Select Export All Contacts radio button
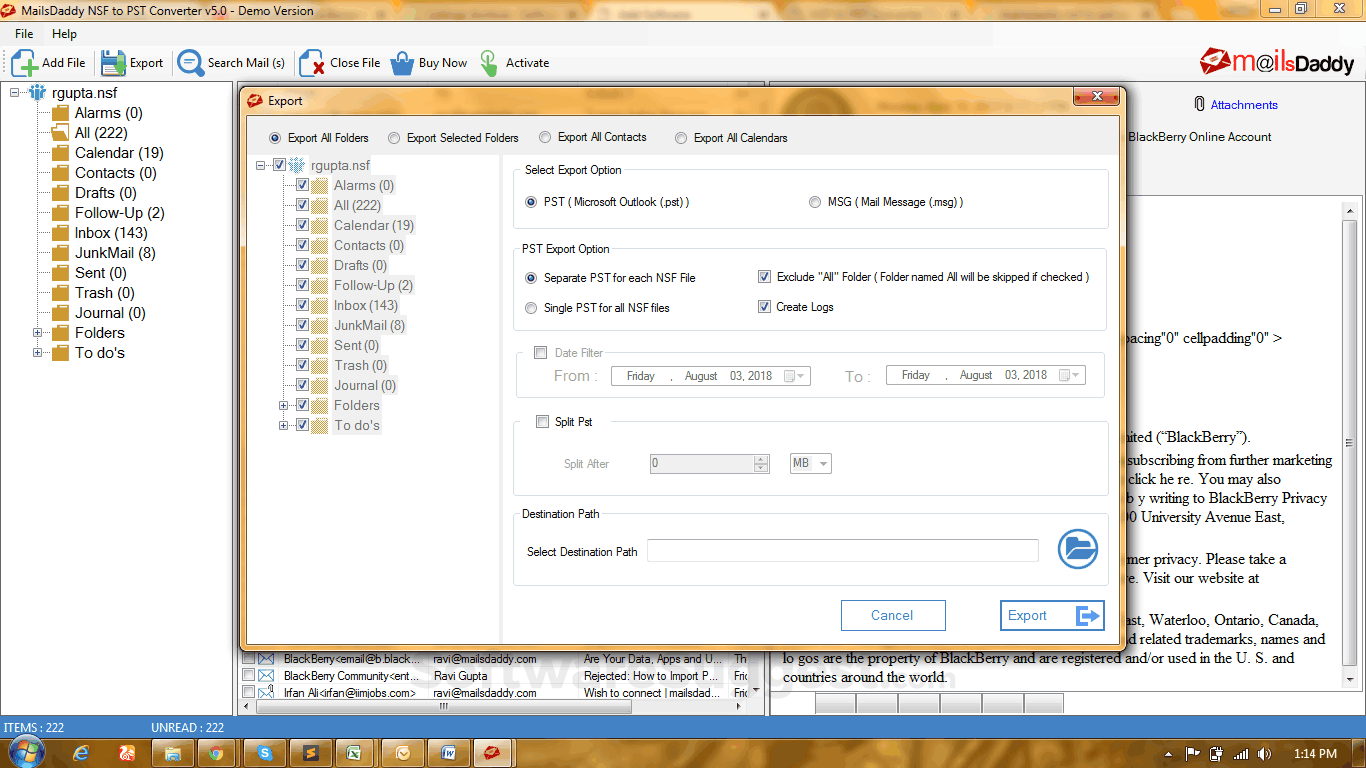 pyautogui.click(x=545, y=137)
